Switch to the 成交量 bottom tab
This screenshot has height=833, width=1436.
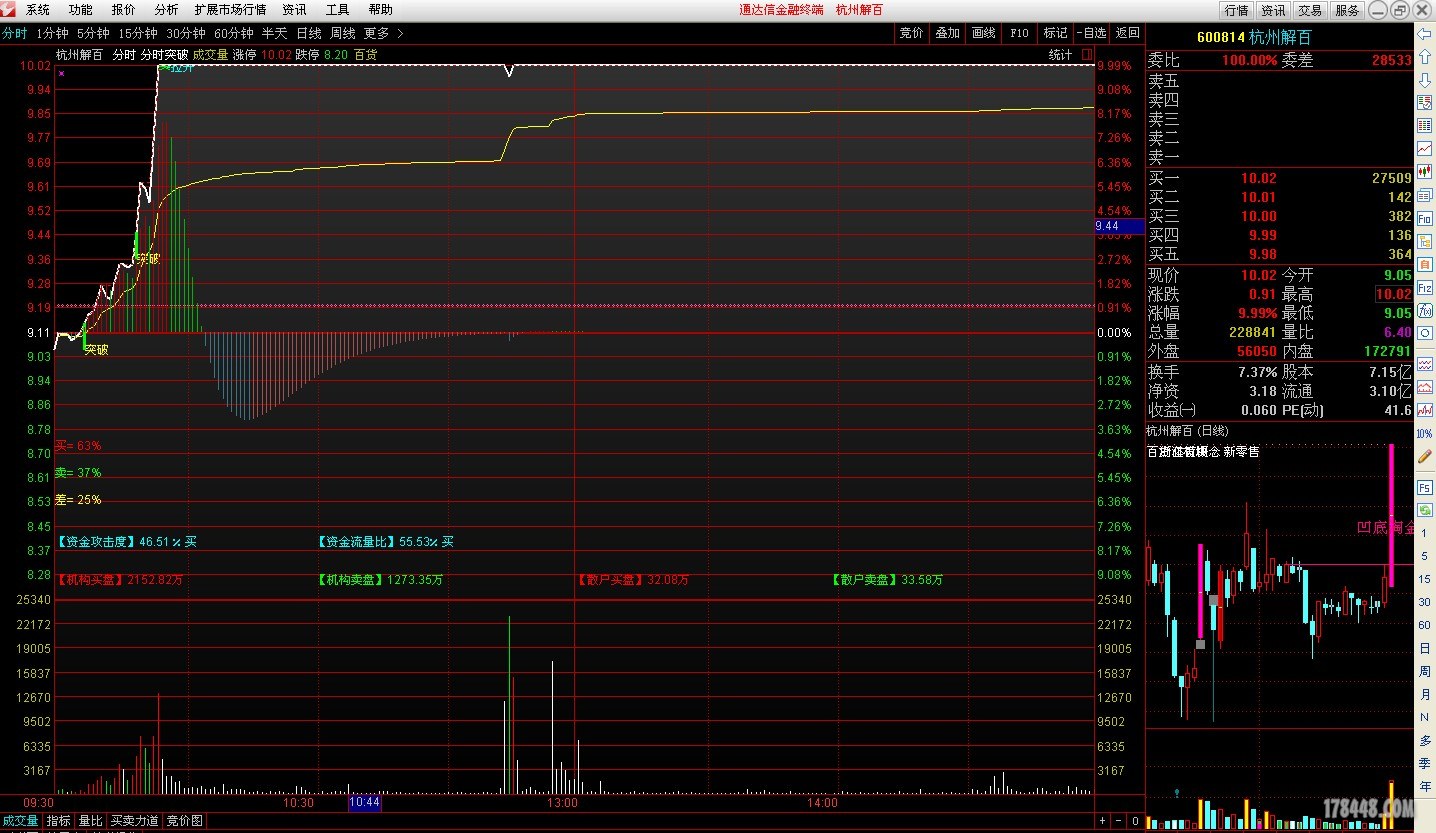20,821
